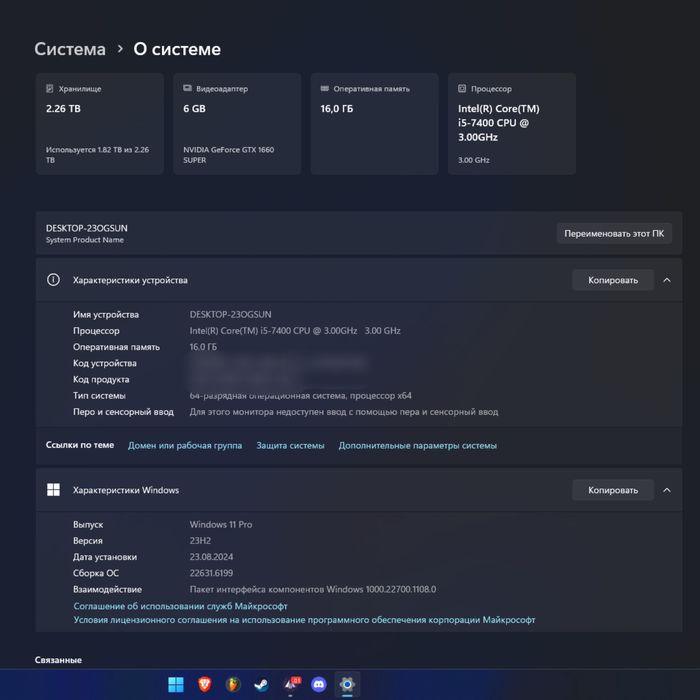Open the Windows Start menu
Screen dimensions: 700x700
pyautogui.click(x=175, y=684)
